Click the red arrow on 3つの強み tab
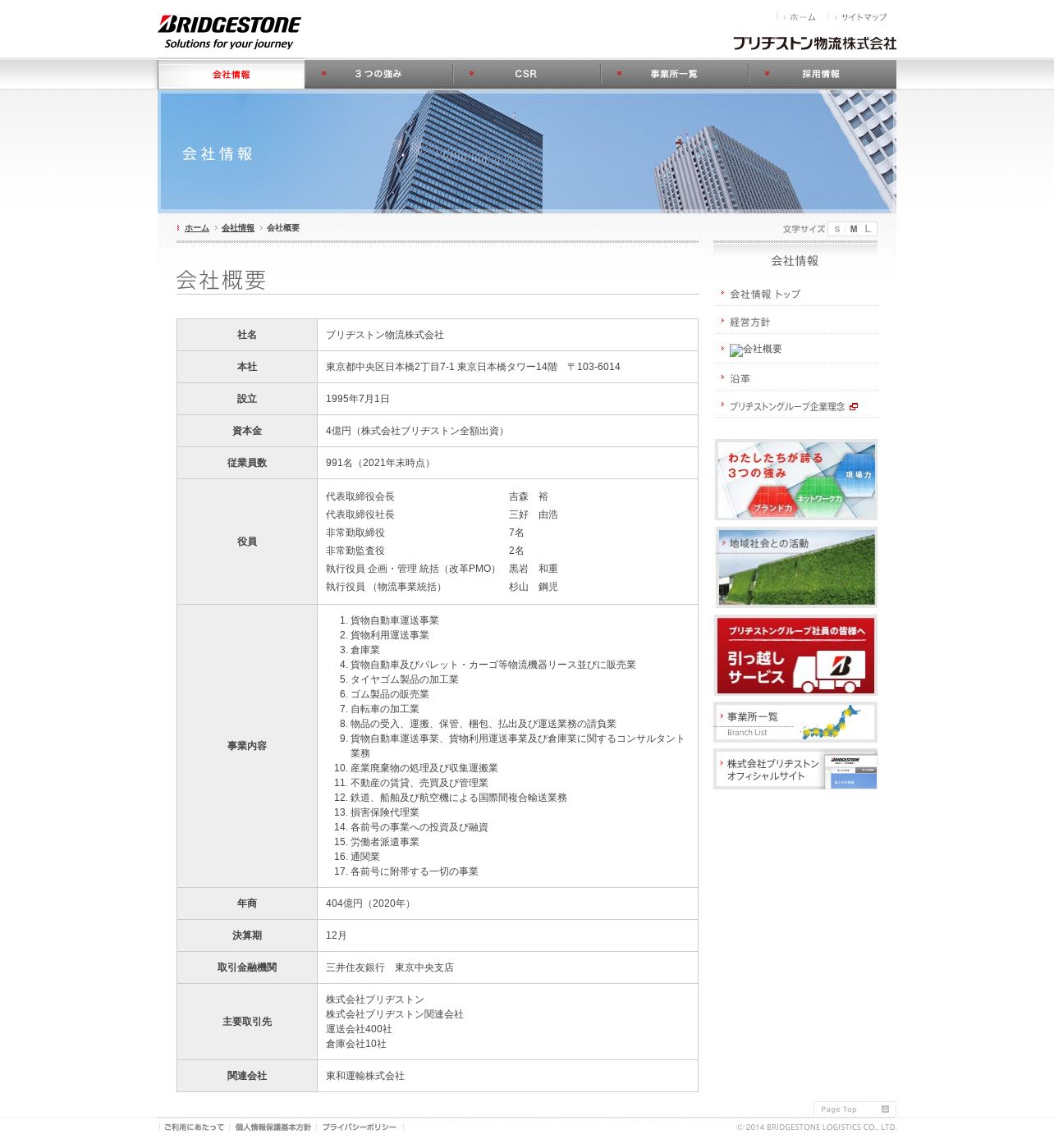The width and height of the screenshot is (1054, 1148). point(324,74)
